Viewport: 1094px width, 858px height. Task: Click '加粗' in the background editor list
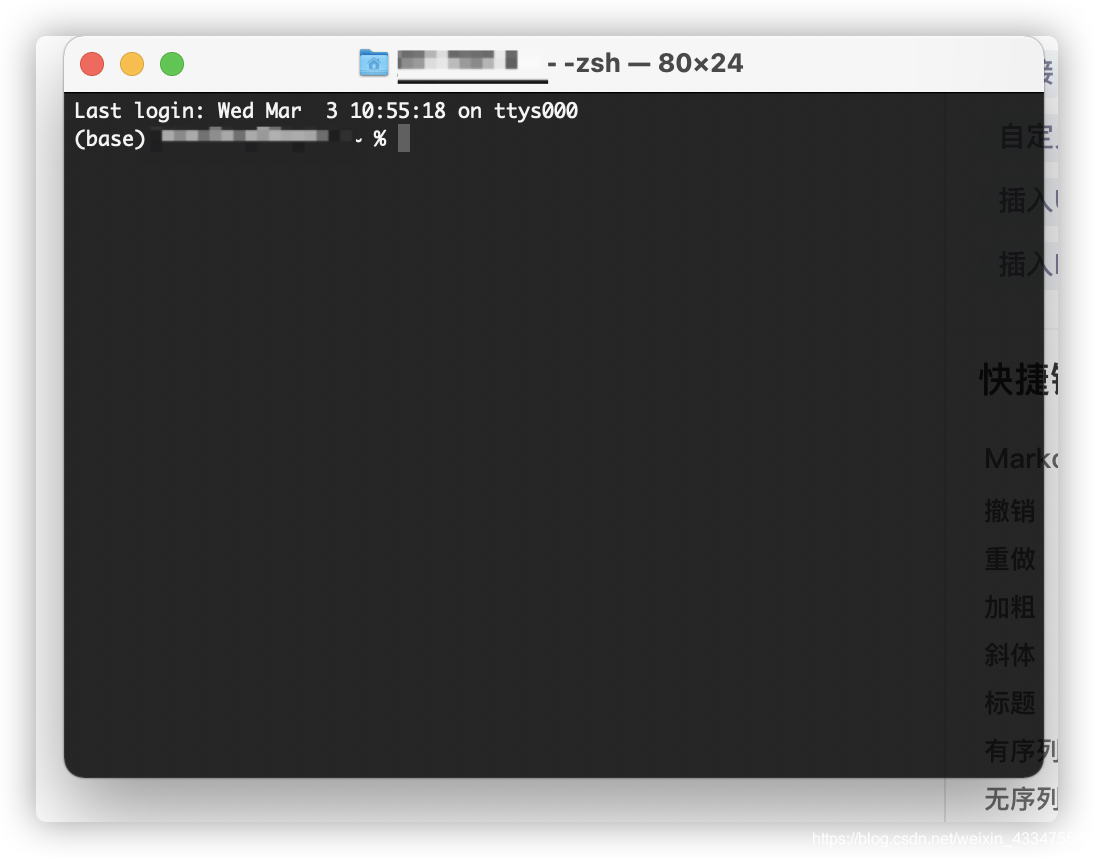point(1010,607)
